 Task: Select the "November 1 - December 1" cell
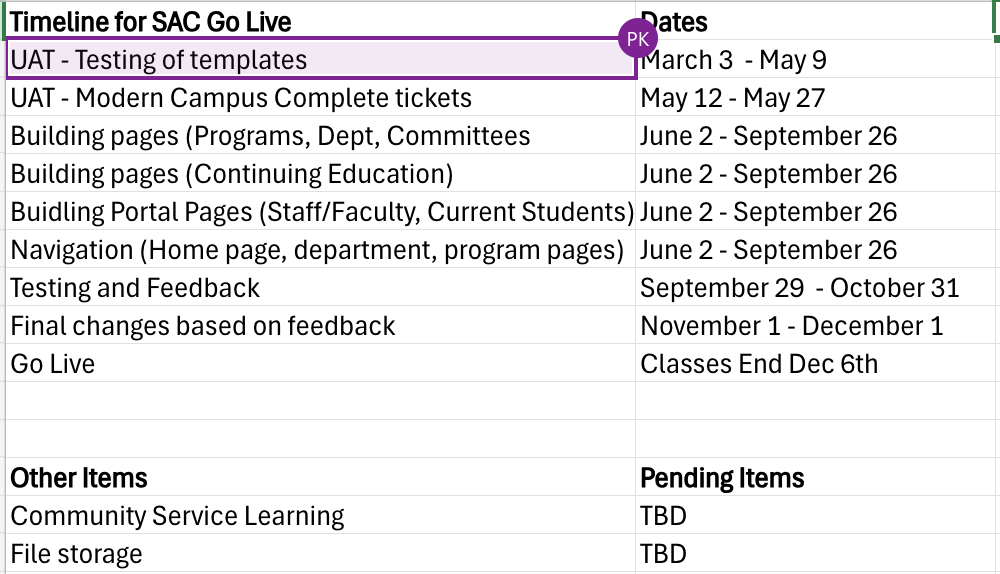click(791, 326)
